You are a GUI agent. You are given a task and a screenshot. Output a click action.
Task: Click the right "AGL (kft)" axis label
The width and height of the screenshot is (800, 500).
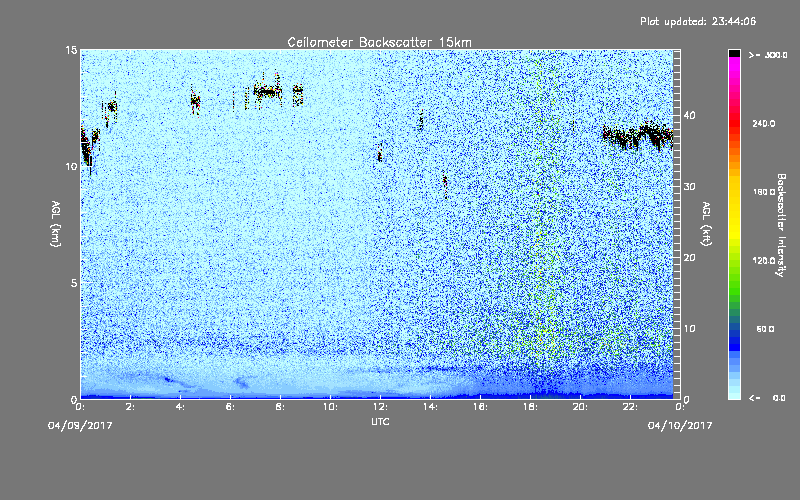706,224
